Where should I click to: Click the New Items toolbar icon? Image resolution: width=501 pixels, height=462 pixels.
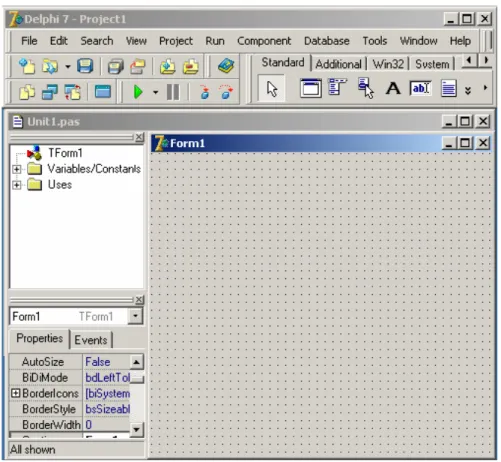tap(27, 66)
